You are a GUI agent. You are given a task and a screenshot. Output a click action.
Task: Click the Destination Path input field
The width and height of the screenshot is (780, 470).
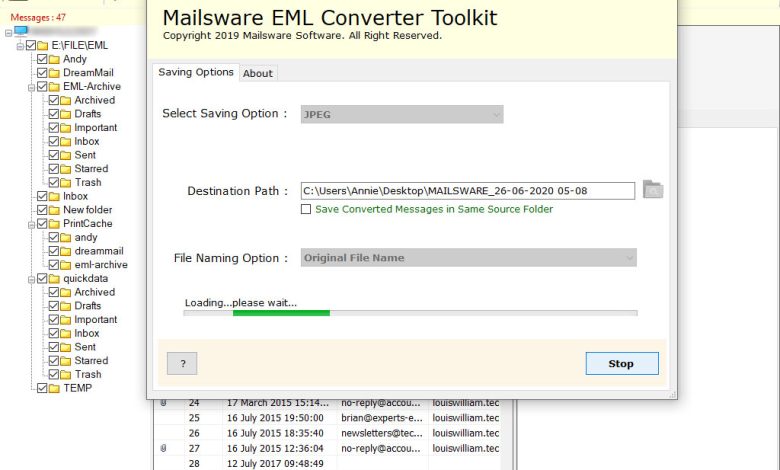point(468,191)
